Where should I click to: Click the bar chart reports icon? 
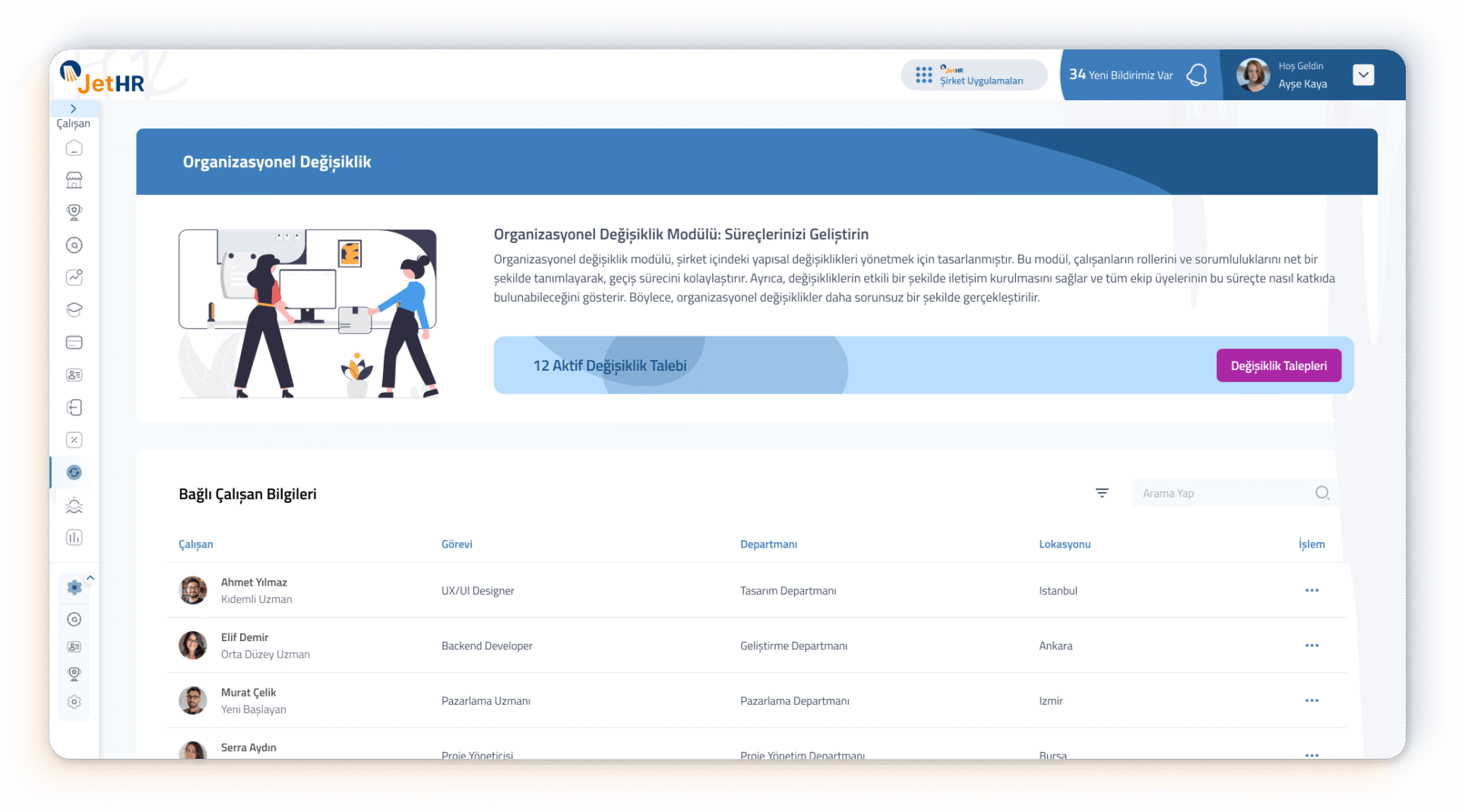(x=74, y=538)
